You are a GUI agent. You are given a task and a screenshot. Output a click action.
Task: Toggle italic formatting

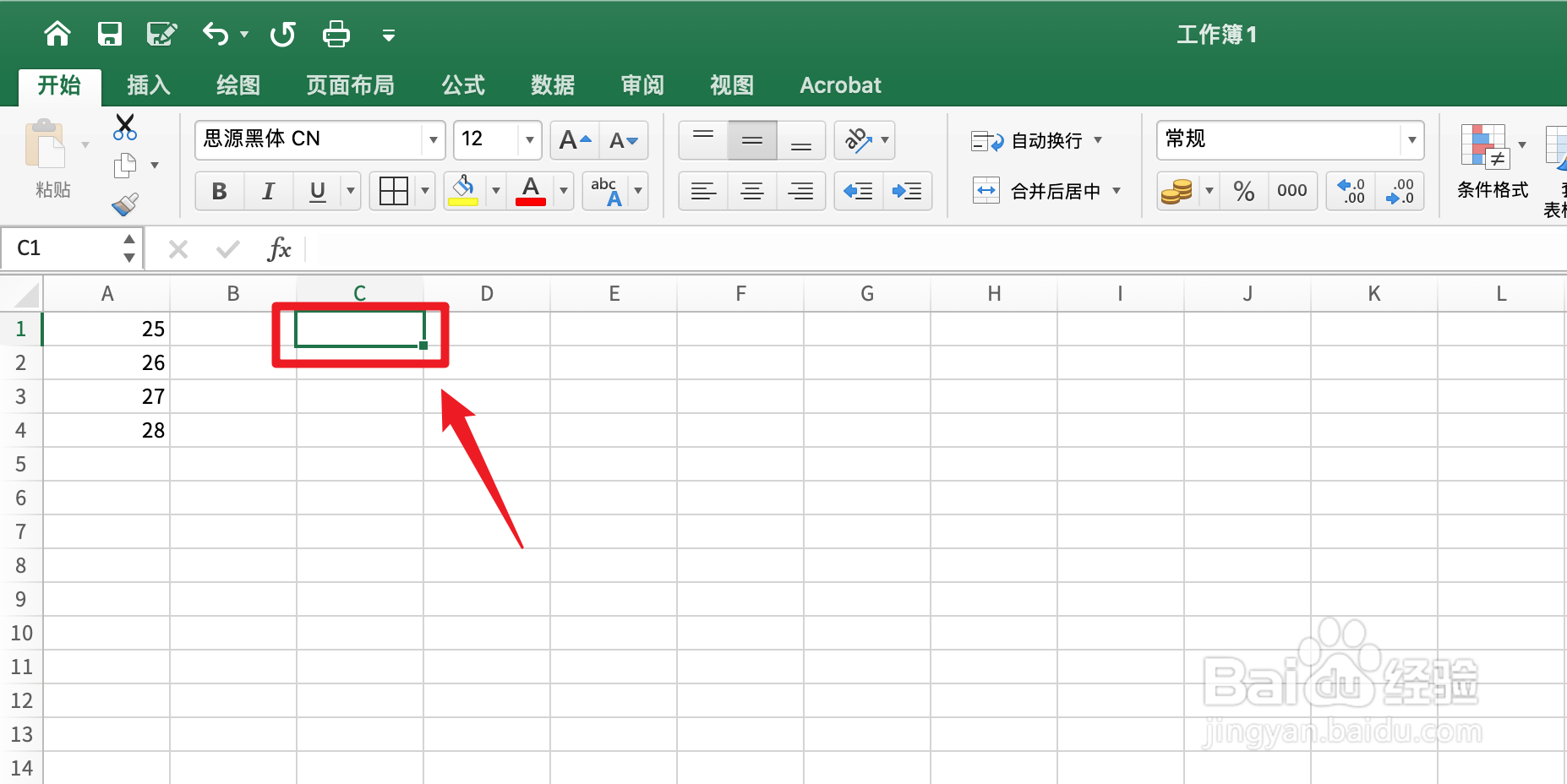pos(269,191)
